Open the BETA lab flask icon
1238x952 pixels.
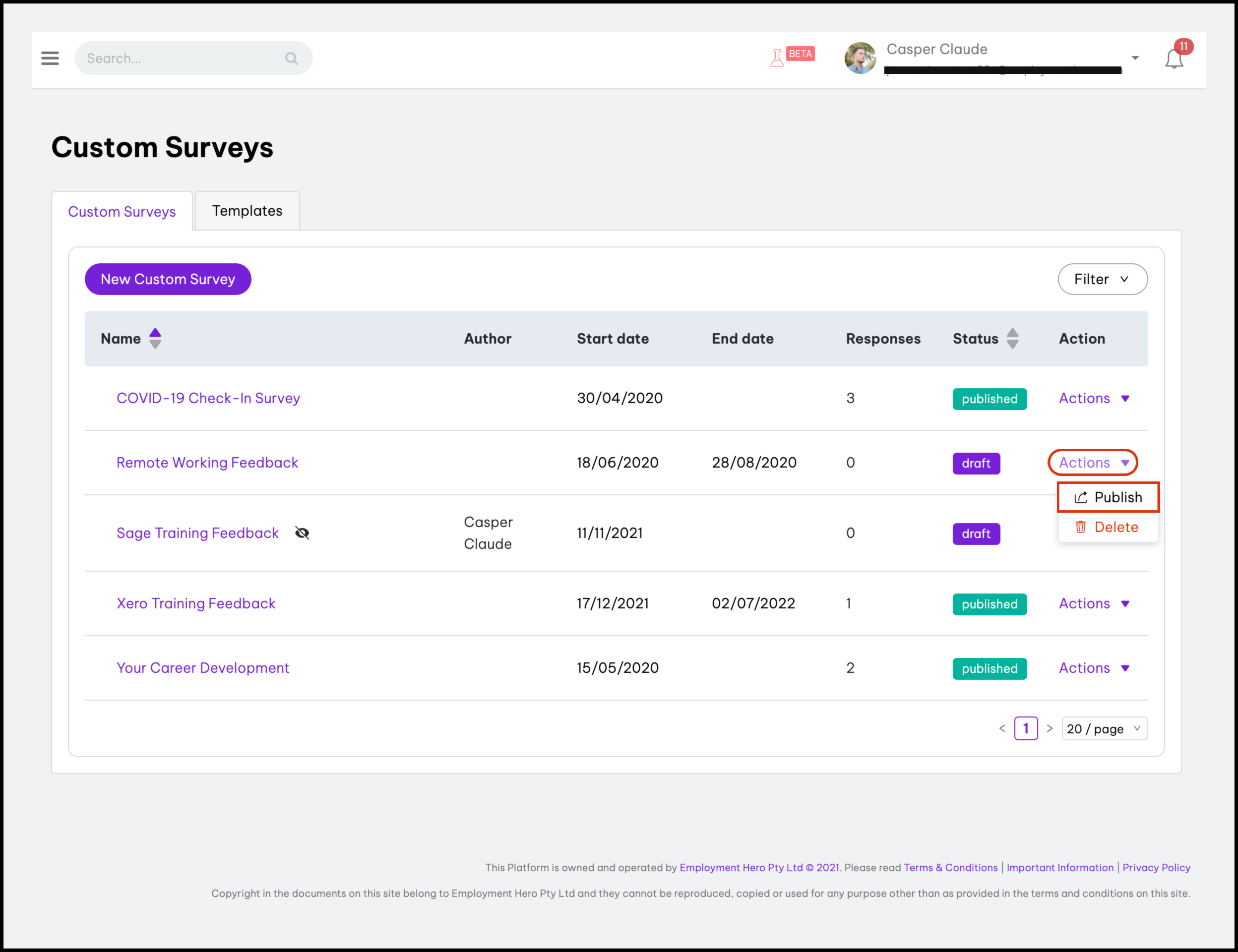(777, 58)
